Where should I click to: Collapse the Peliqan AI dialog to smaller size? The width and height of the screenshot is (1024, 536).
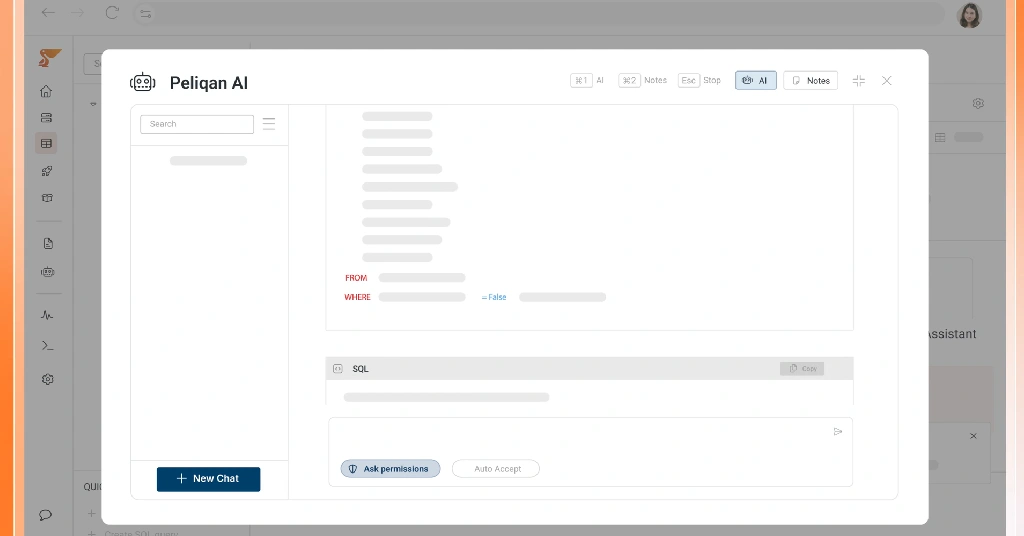pyautogui.click(x=859, y=80)
